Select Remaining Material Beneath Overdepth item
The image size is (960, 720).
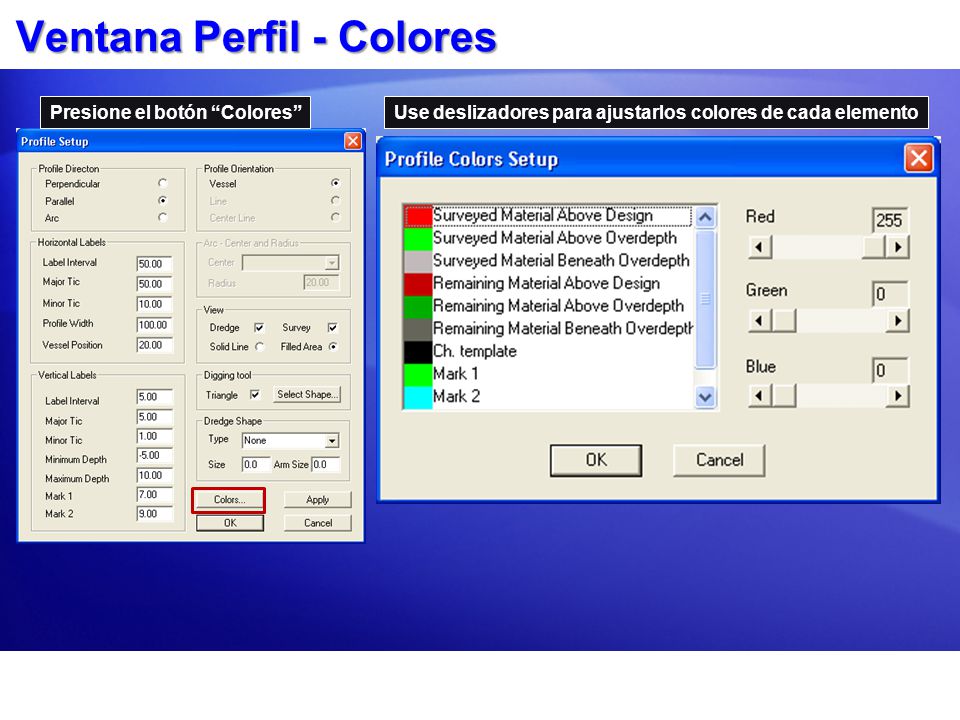point(548,329)
